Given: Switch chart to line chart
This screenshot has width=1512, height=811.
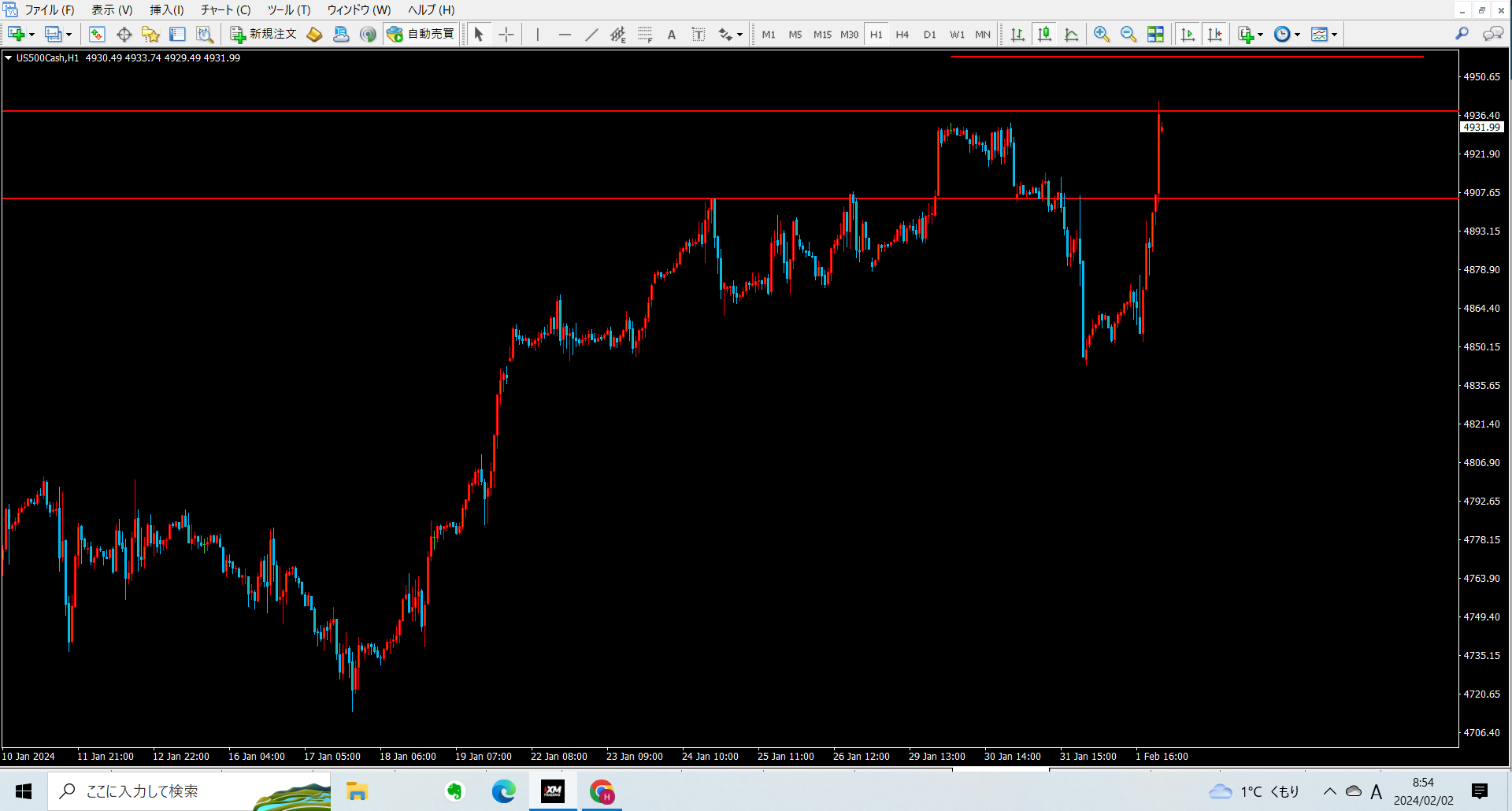Looking at the screenshot, I should coord(1071,34).
